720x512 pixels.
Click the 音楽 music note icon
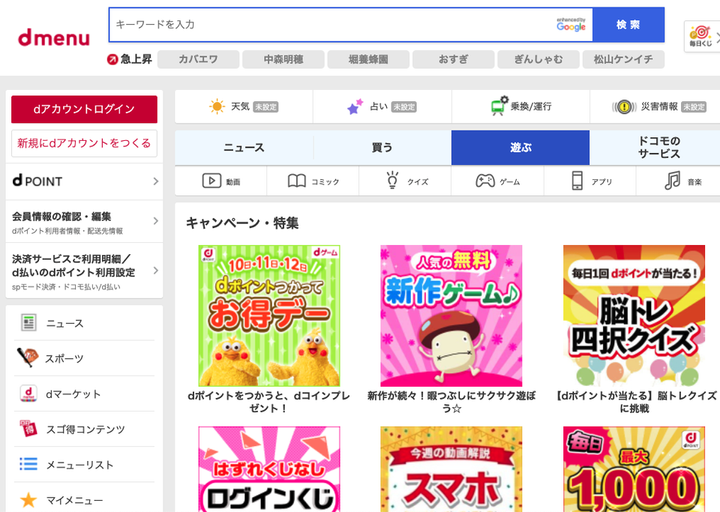tap(673, 180)
